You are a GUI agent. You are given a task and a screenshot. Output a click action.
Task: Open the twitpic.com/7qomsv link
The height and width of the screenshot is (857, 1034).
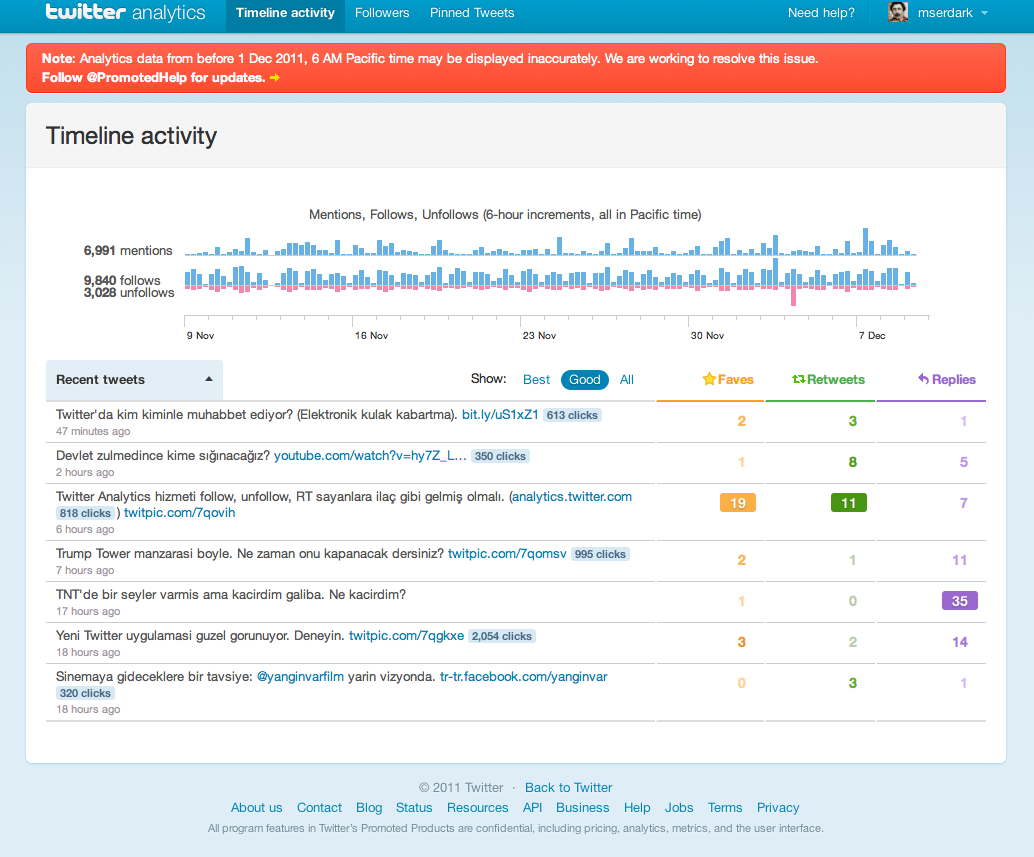[x=507, y=553]
